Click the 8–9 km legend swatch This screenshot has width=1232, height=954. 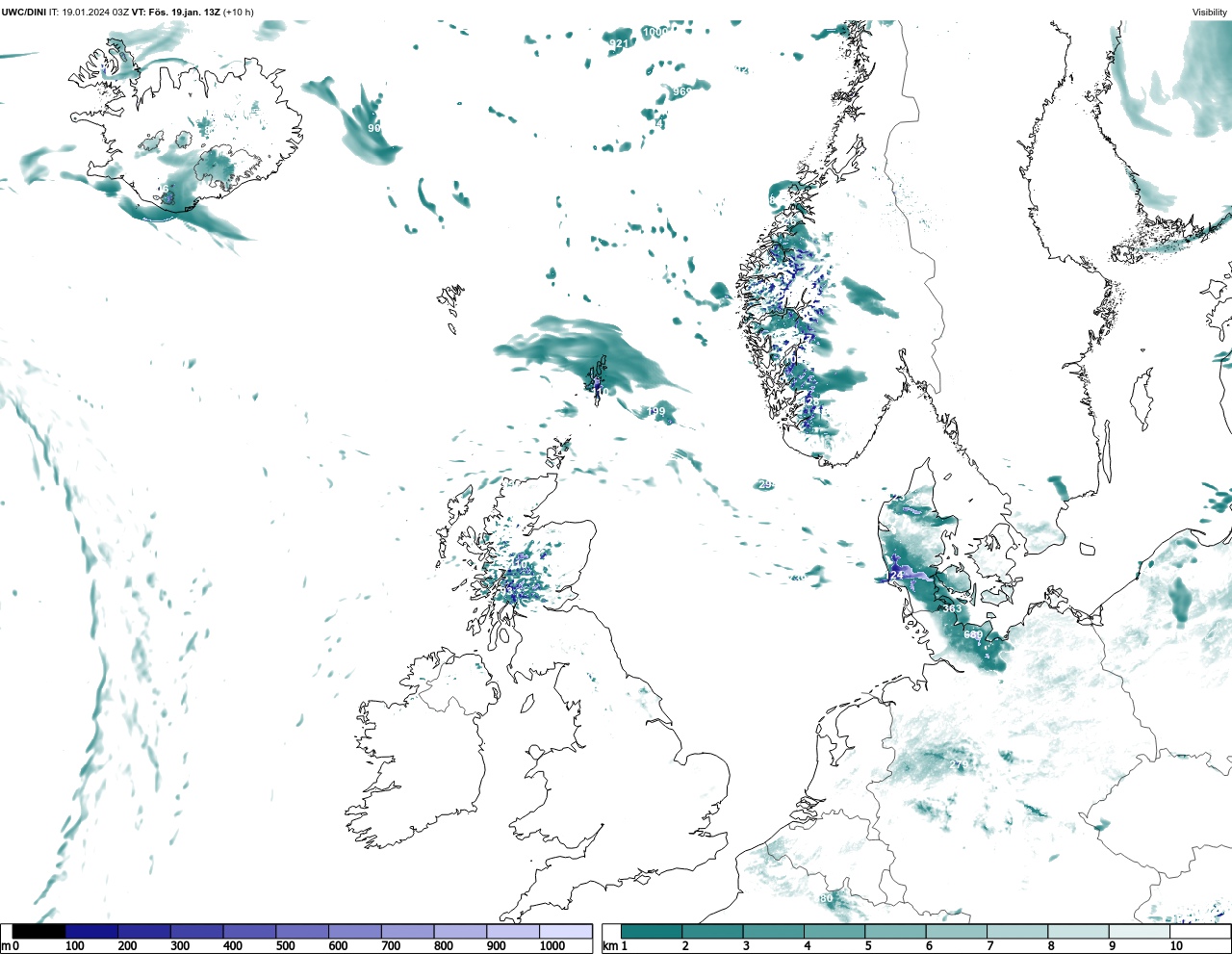click(1079, 931)
